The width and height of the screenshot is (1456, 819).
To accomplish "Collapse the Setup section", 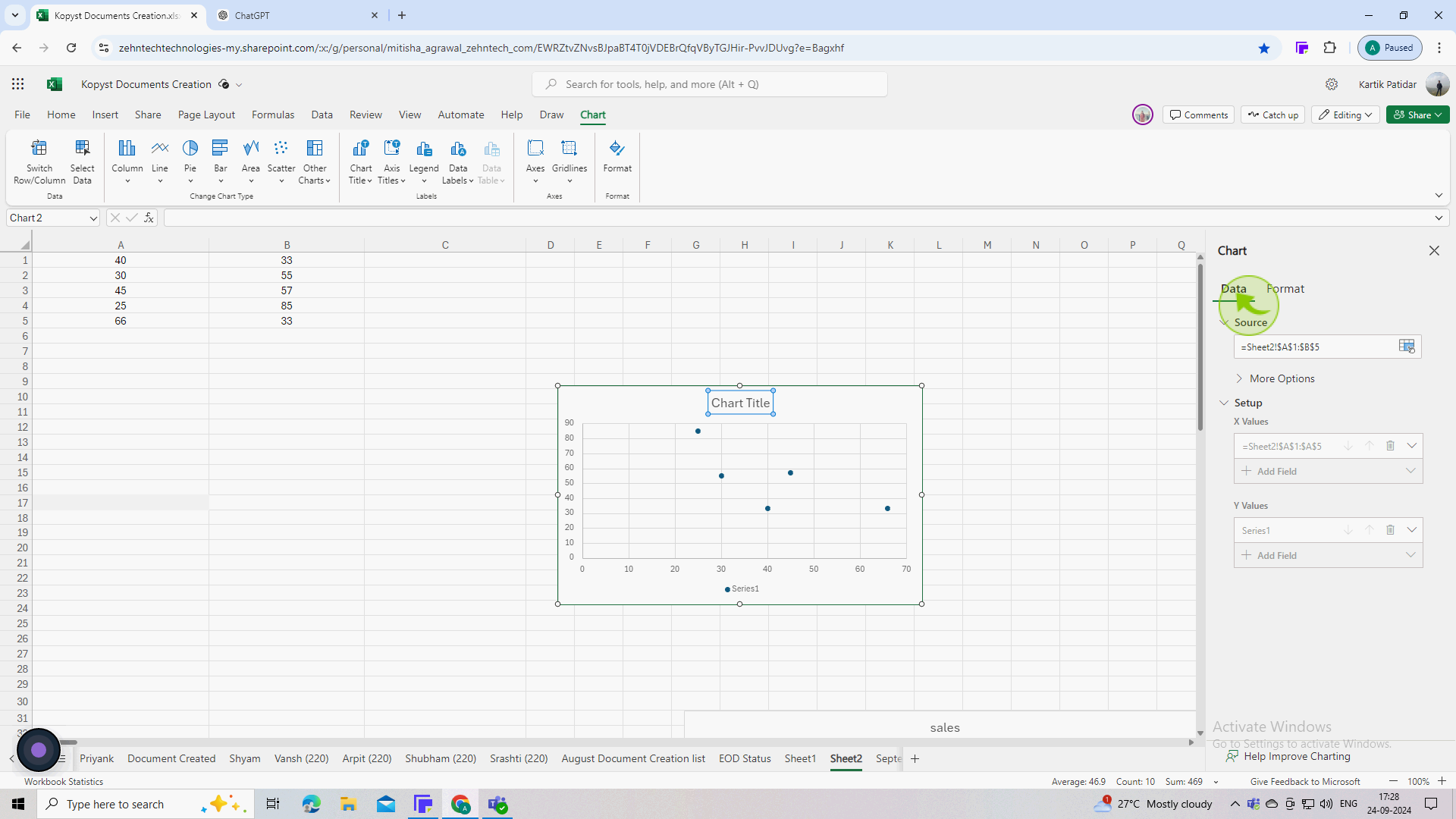I will point(1224,403).
